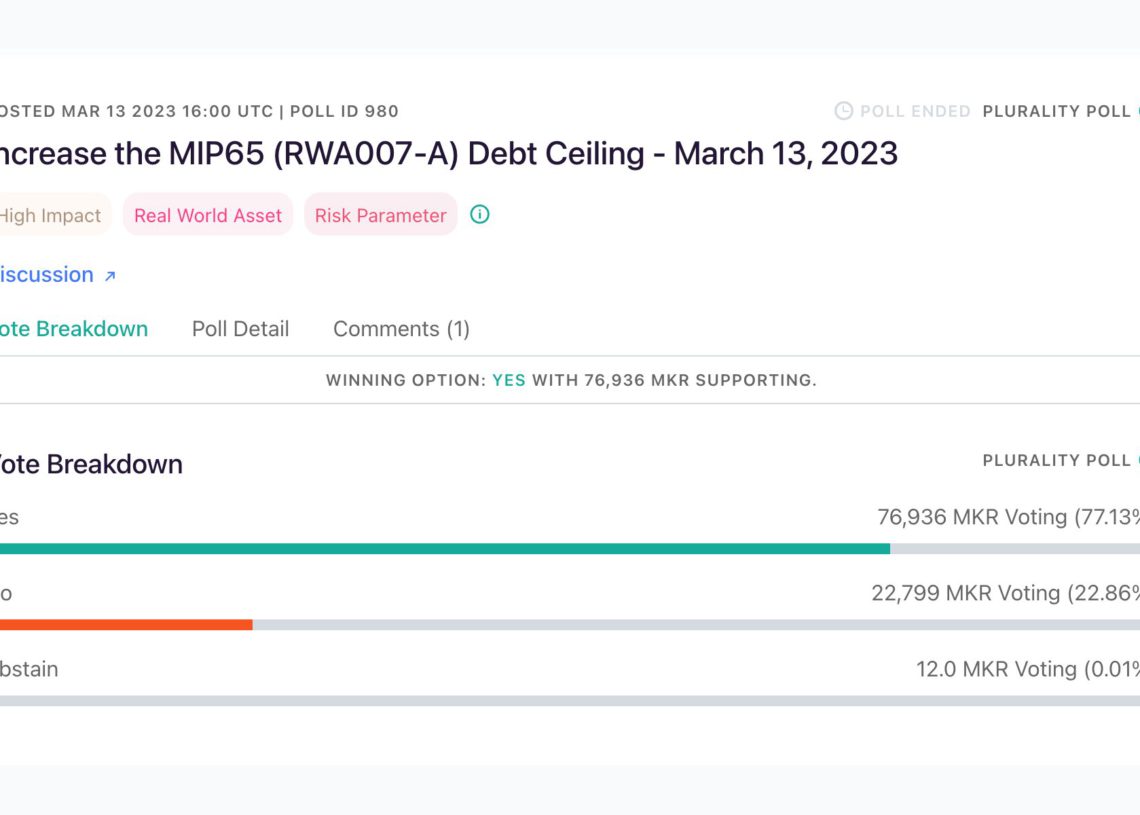This screenshot has width=1140, height=815.
Task: Click the poll title about MIP65 Debt Ceiling
Action: [447, 154]
